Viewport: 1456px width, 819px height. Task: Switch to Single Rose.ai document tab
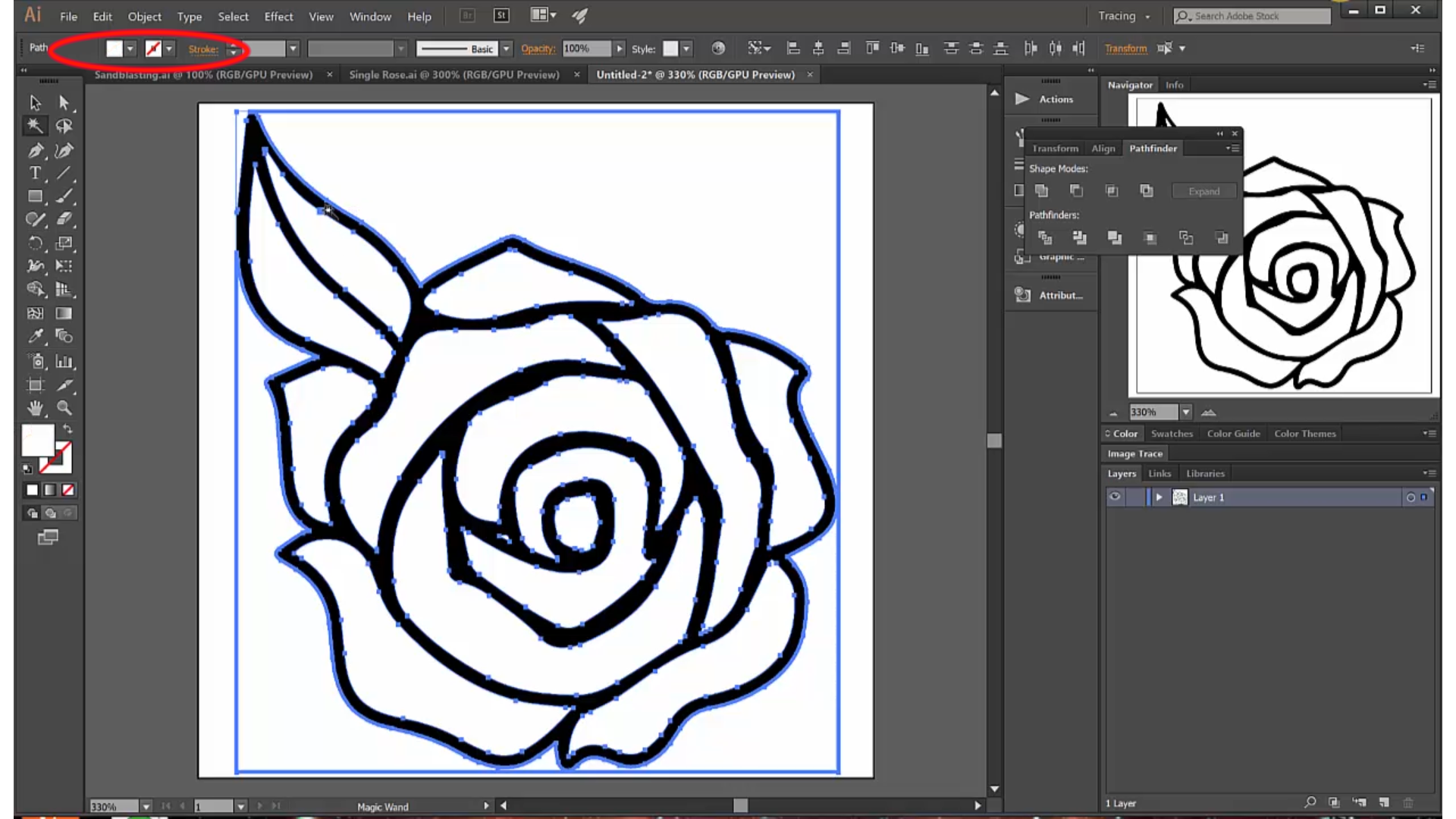[x=454, y=74]
